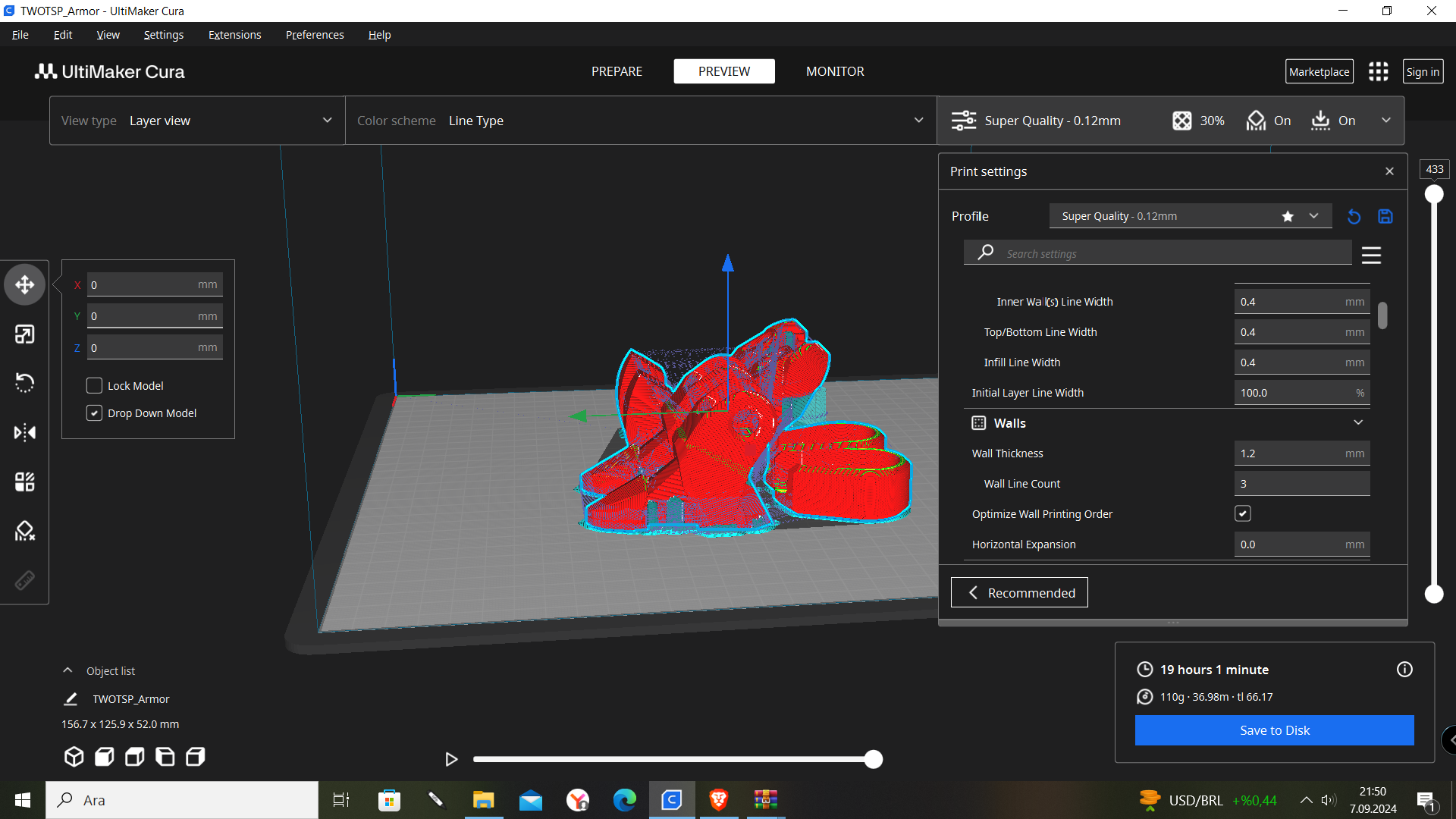
Task: Click the support On icon
Action: [1256, 121]
